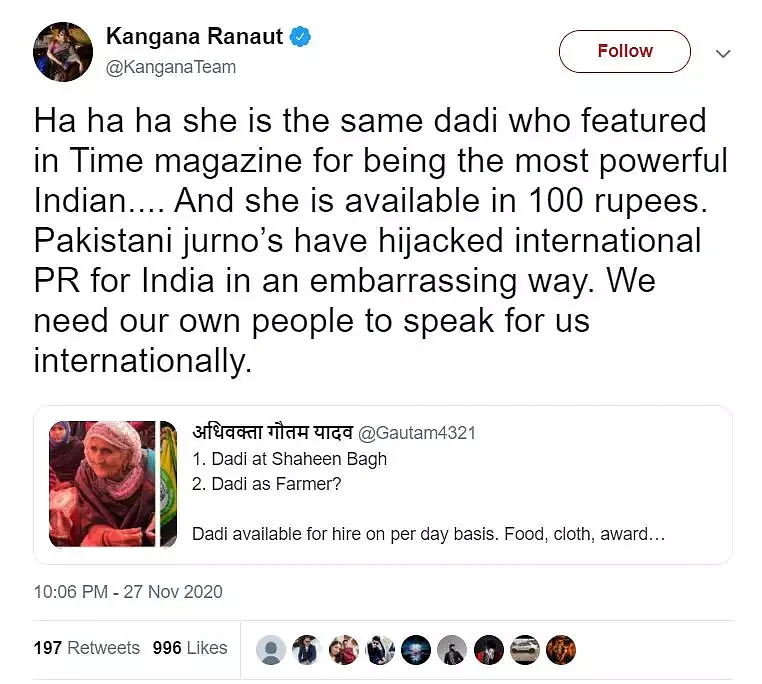
Task: Click the third liker avatar with couple
Action: (343, 649)
